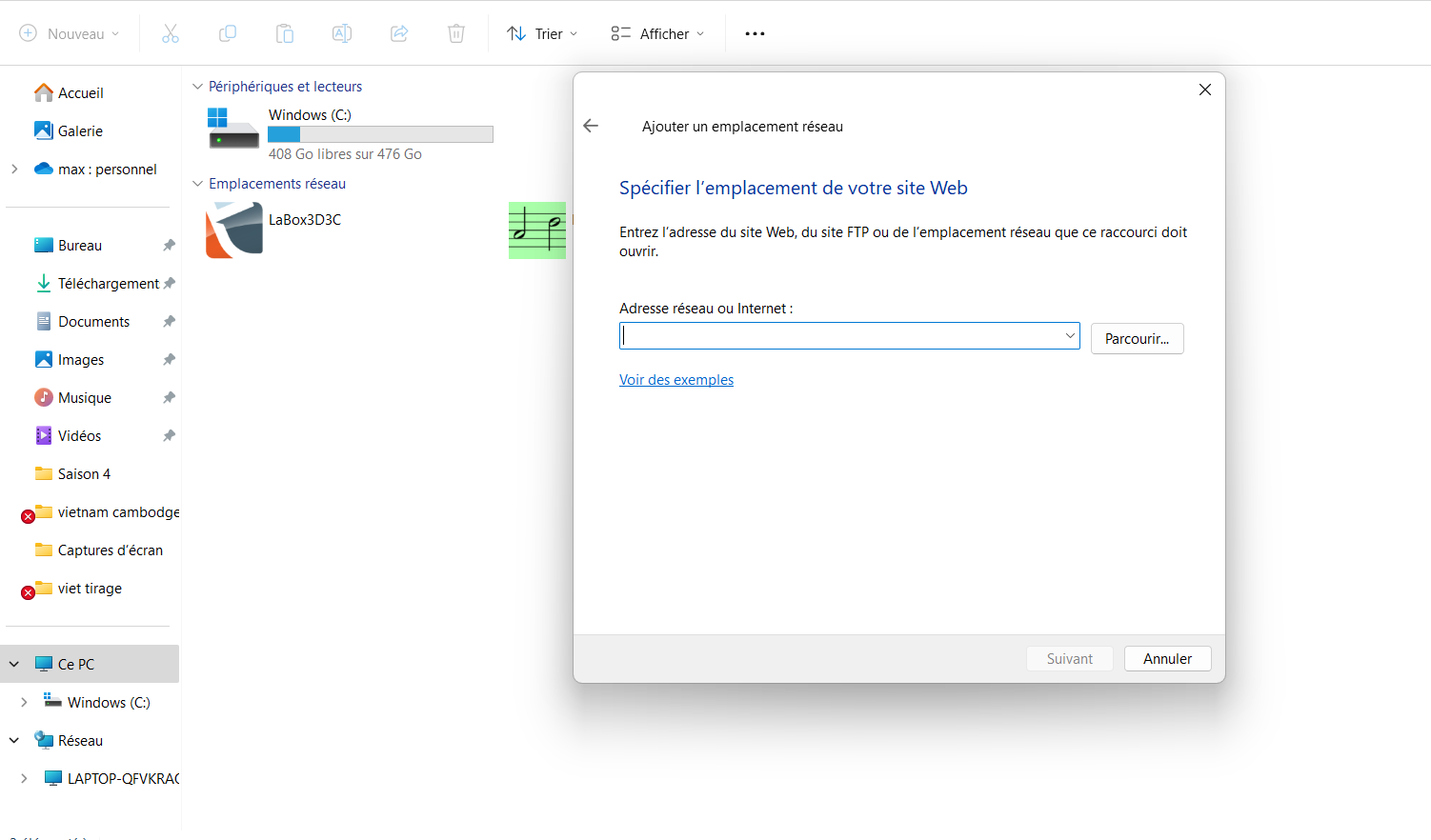Click the Paste clipboard icon
This screenshot has height=840, width=1431.
285,34
